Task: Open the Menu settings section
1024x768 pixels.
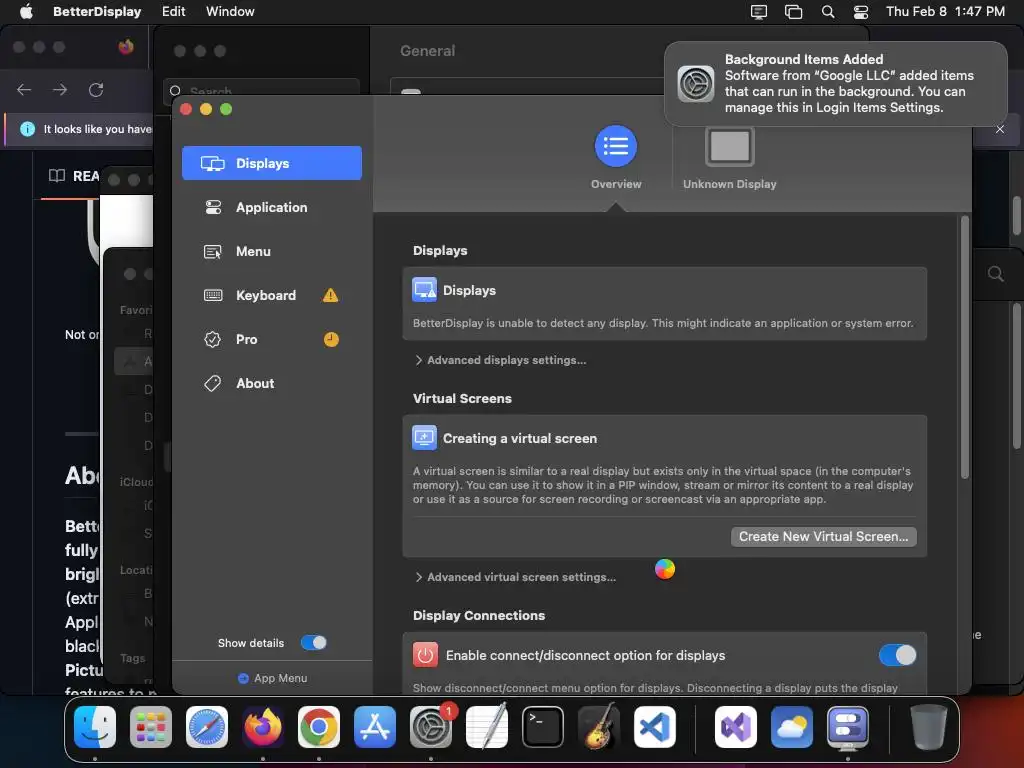Action: click(272, 251)
